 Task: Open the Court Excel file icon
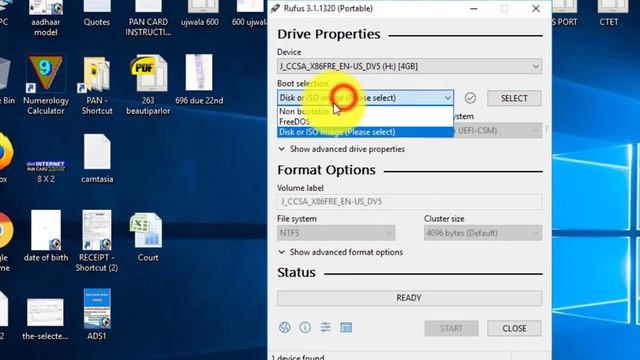pos(147,237)
